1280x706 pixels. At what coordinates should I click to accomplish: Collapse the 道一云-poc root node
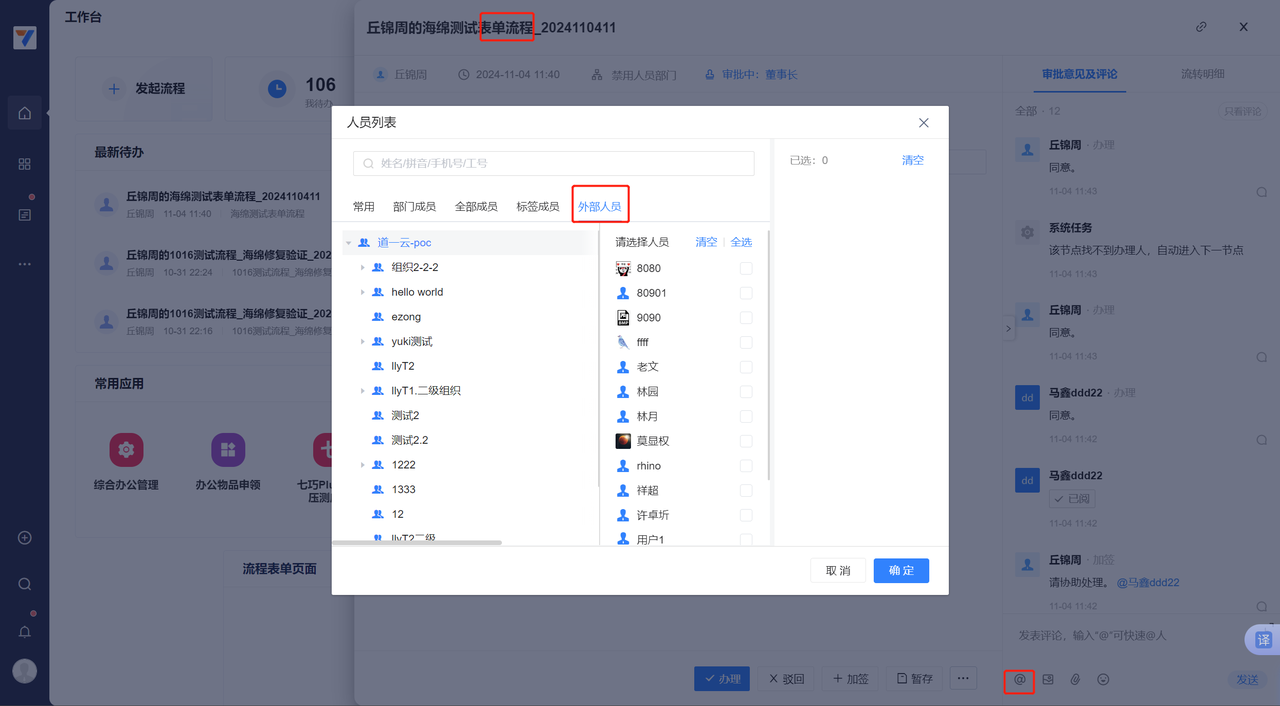[349, 243]
